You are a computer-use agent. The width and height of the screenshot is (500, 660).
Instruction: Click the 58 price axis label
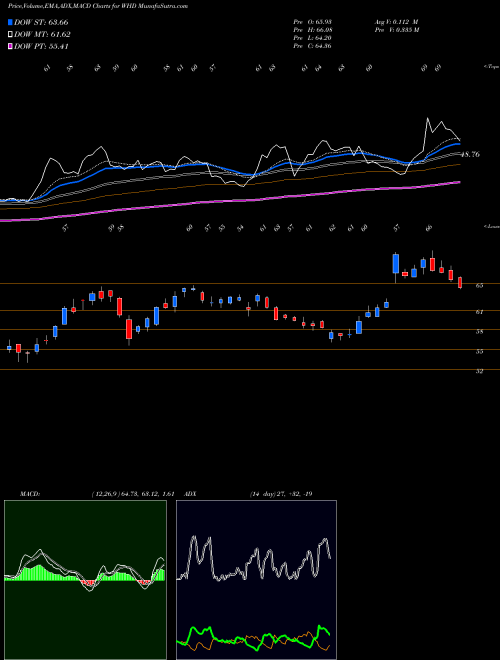(x=479, y=332)
